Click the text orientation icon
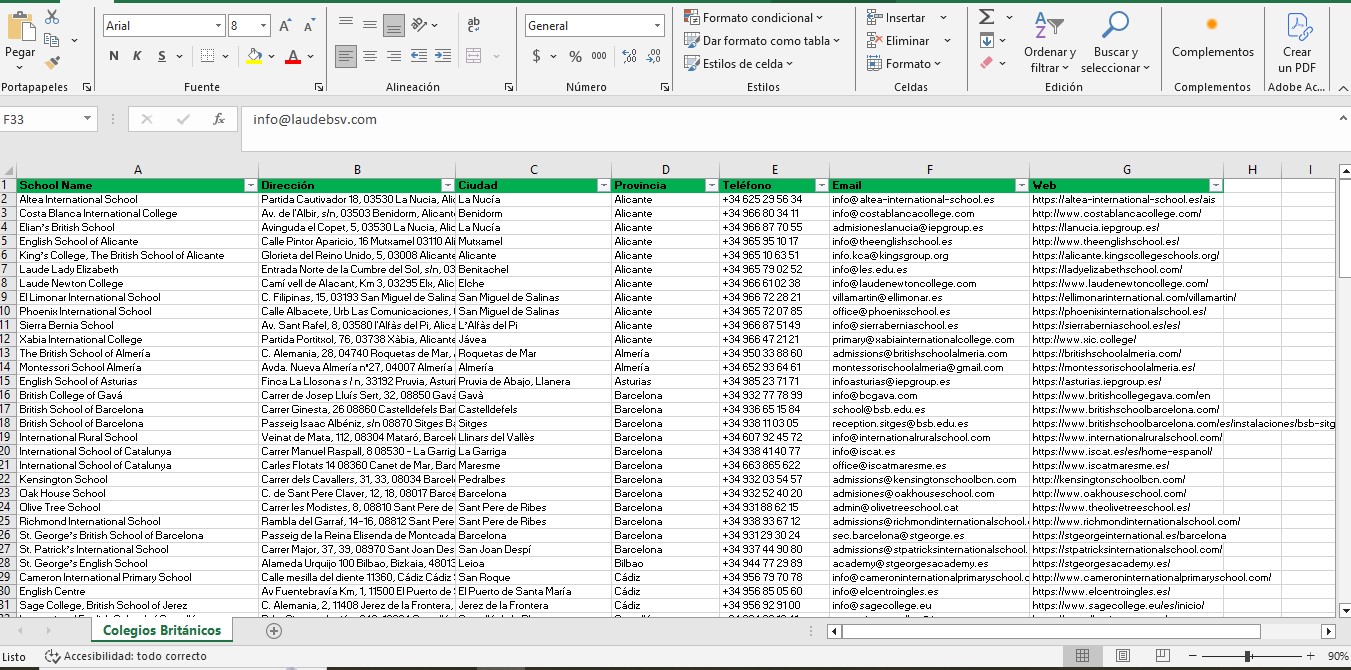Image resolution: width=1351 pixels, height=670 pixels. pyautogui.click(x=420, y=25)
